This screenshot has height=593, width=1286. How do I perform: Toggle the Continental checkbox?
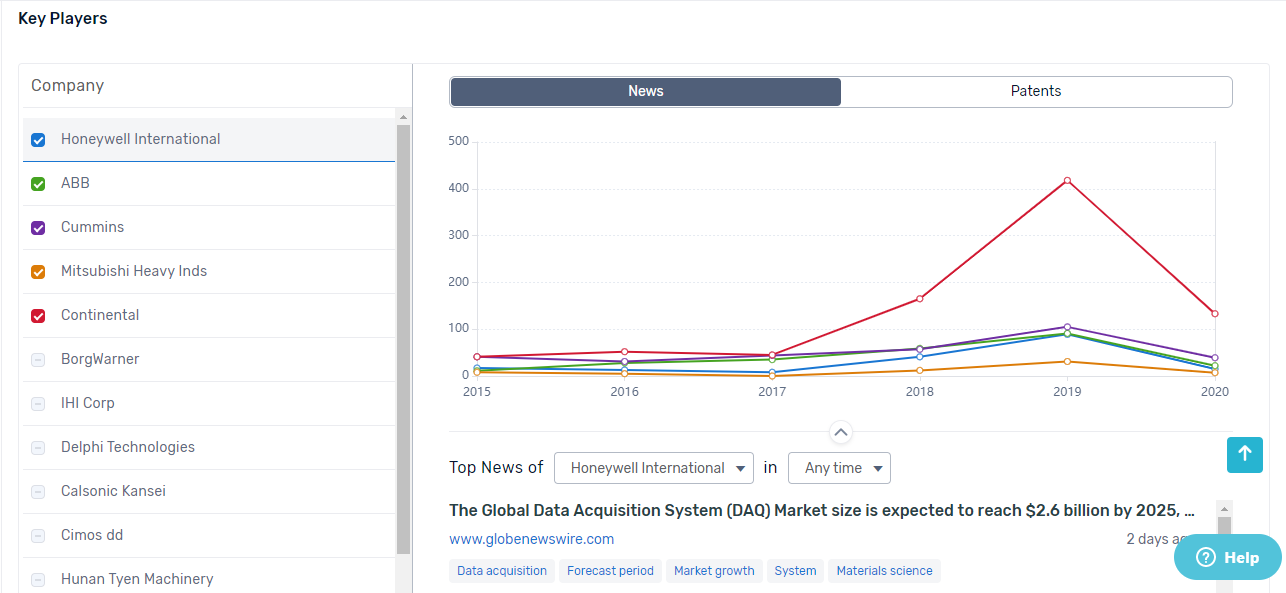point(38,316)
